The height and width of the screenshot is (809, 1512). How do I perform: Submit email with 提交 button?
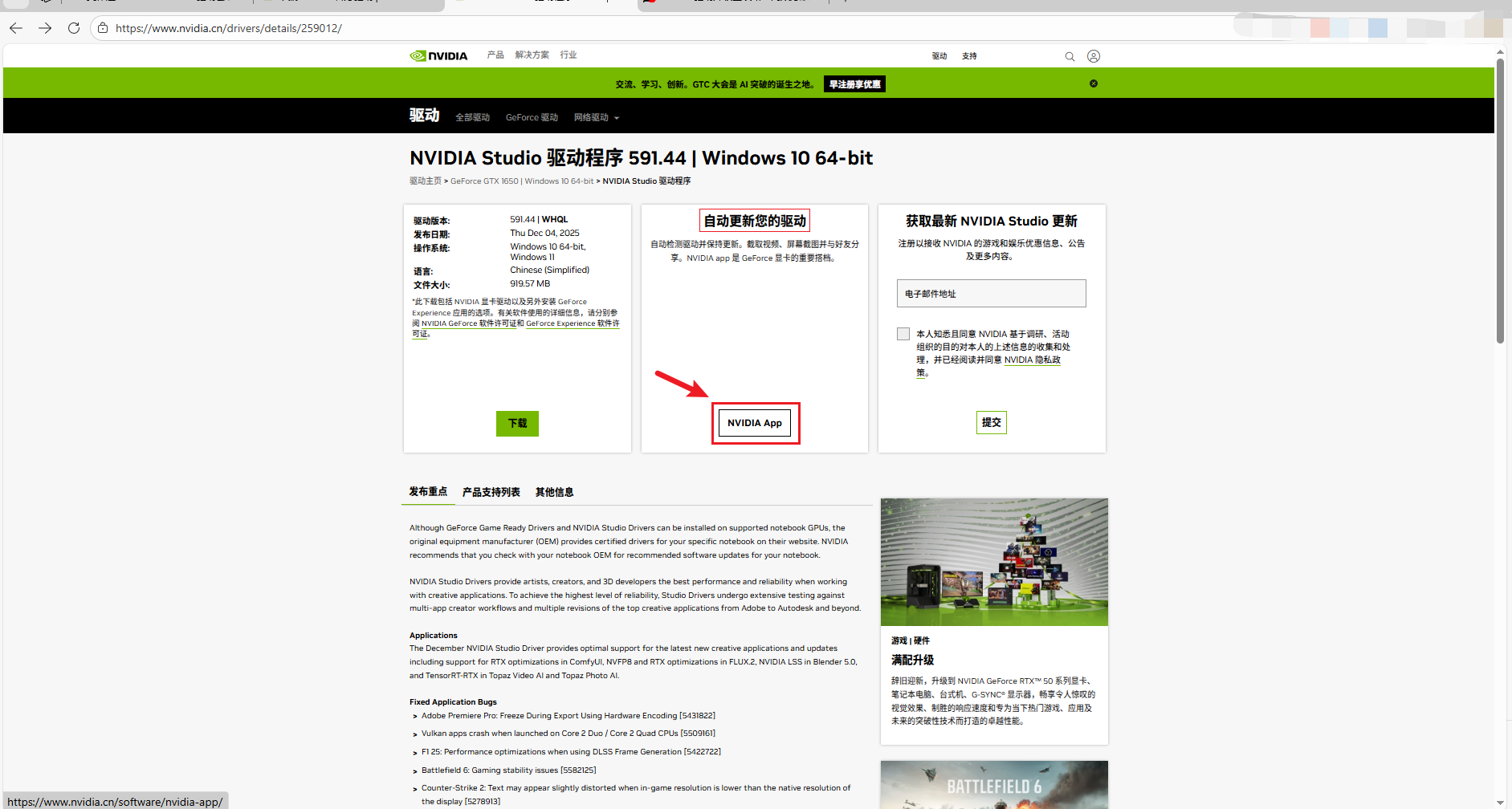(x=992, y=422)
